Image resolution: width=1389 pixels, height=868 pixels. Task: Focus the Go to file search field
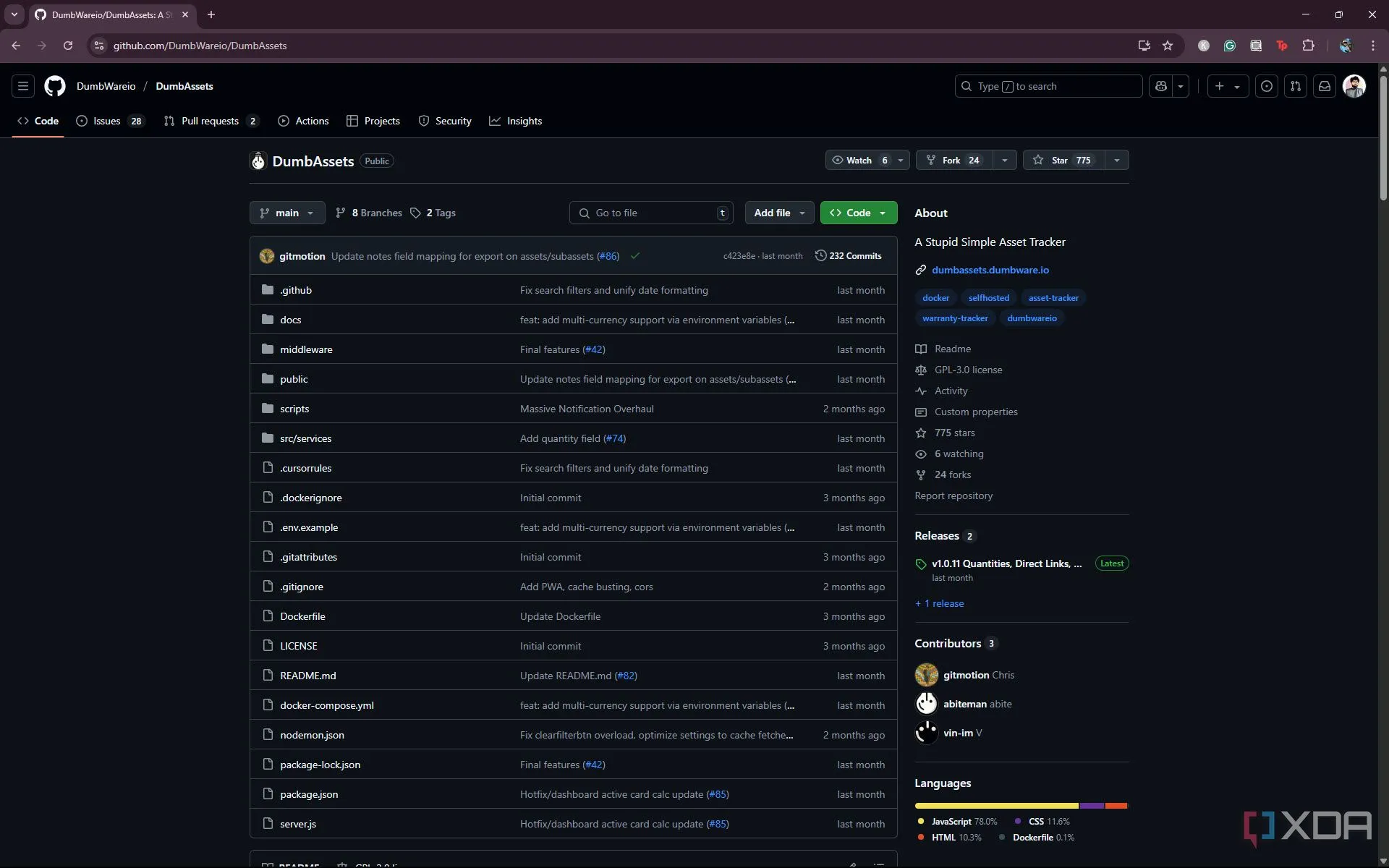pos(651,213)
